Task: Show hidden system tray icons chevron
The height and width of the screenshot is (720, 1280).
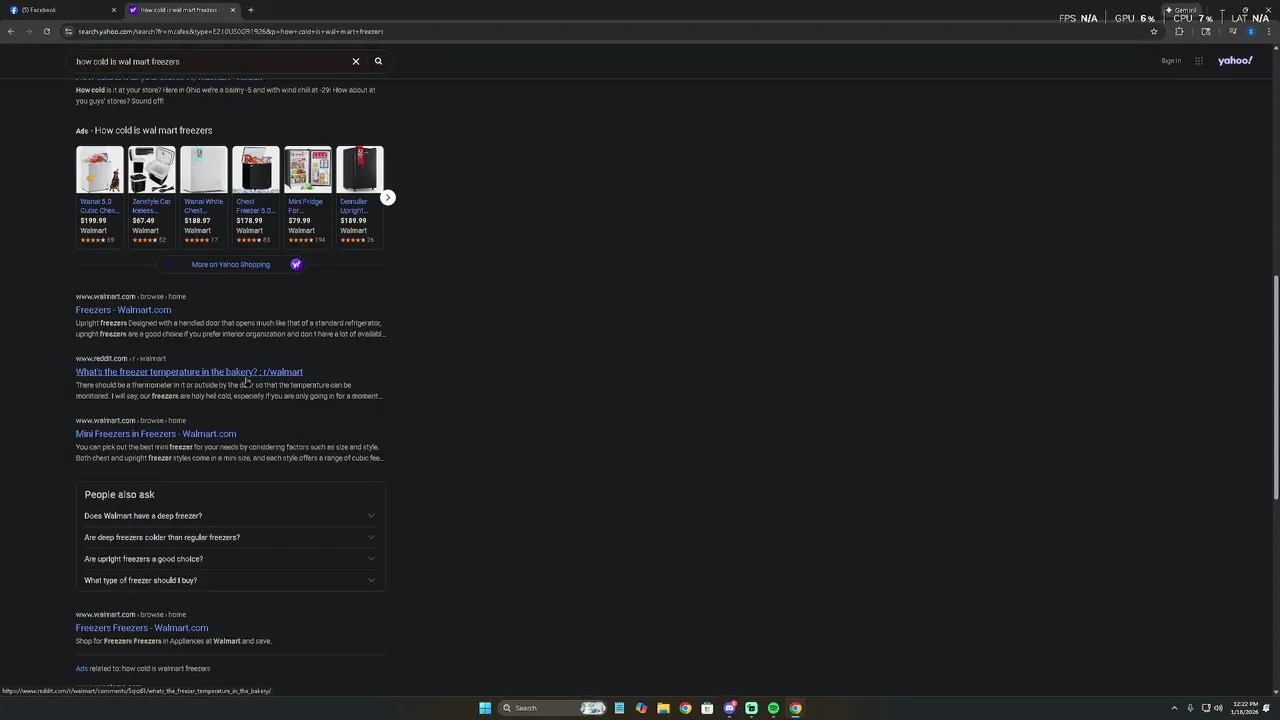Action: (x=1175, y=708)
